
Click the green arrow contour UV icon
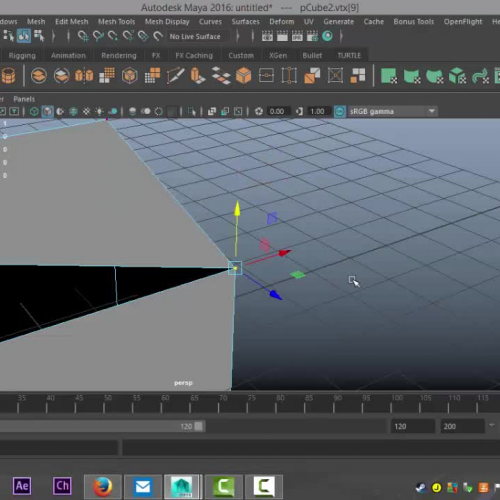point(480,76)
